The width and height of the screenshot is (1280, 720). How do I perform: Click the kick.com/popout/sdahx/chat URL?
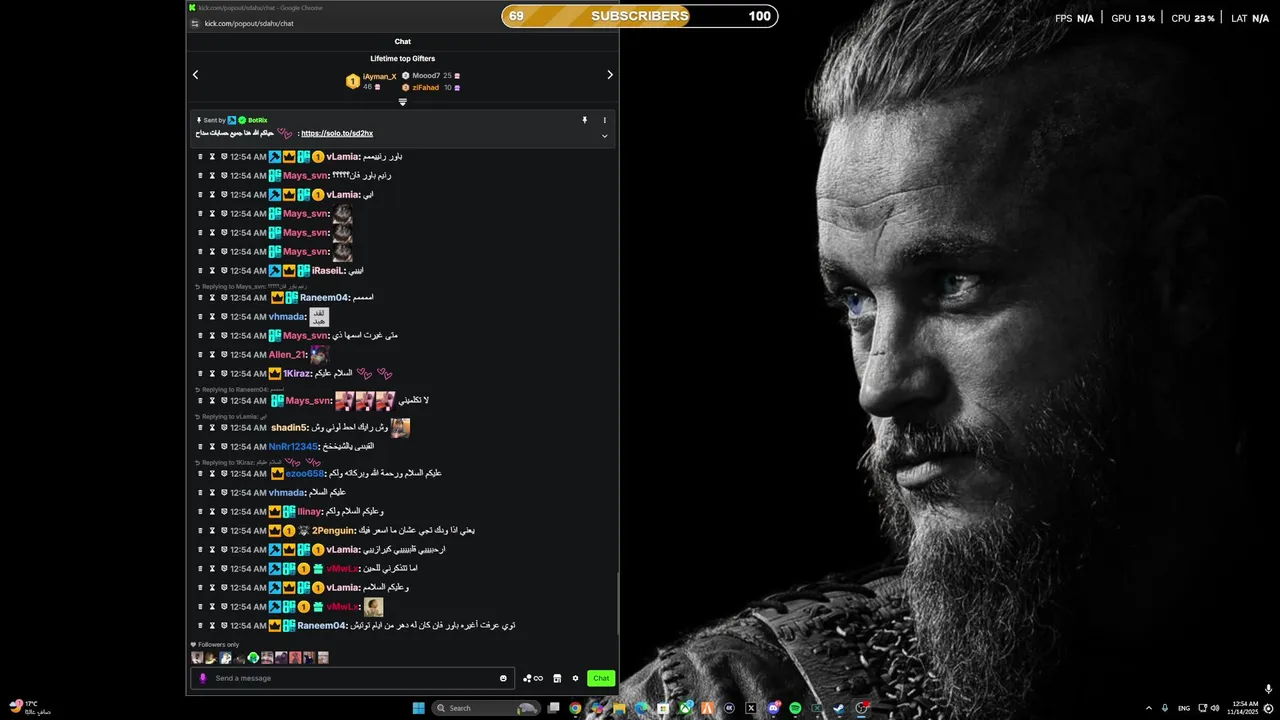(x=249, y=23)
